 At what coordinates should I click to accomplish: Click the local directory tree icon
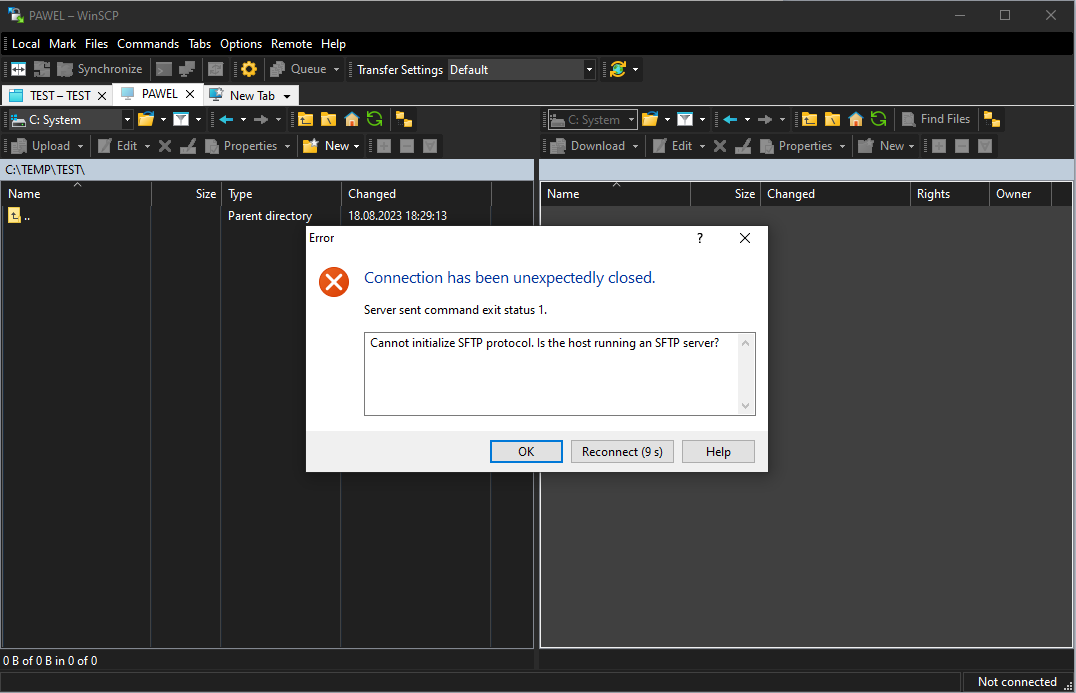pos(404,120)
